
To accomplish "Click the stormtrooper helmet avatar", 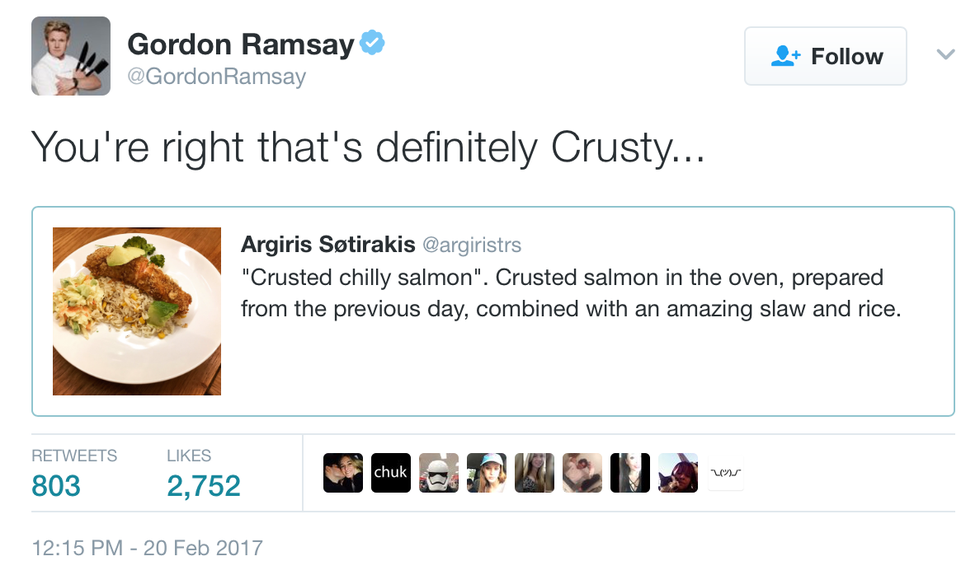I will (438, 473).
